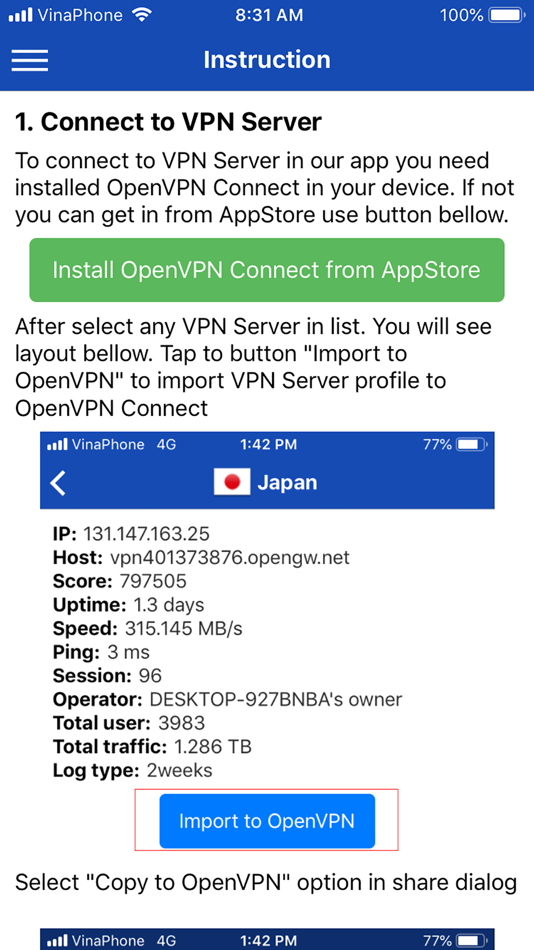Tap the Ping value 3 ms
The width and height of the screenshot is (534, 950).
(x=127, y=652)
